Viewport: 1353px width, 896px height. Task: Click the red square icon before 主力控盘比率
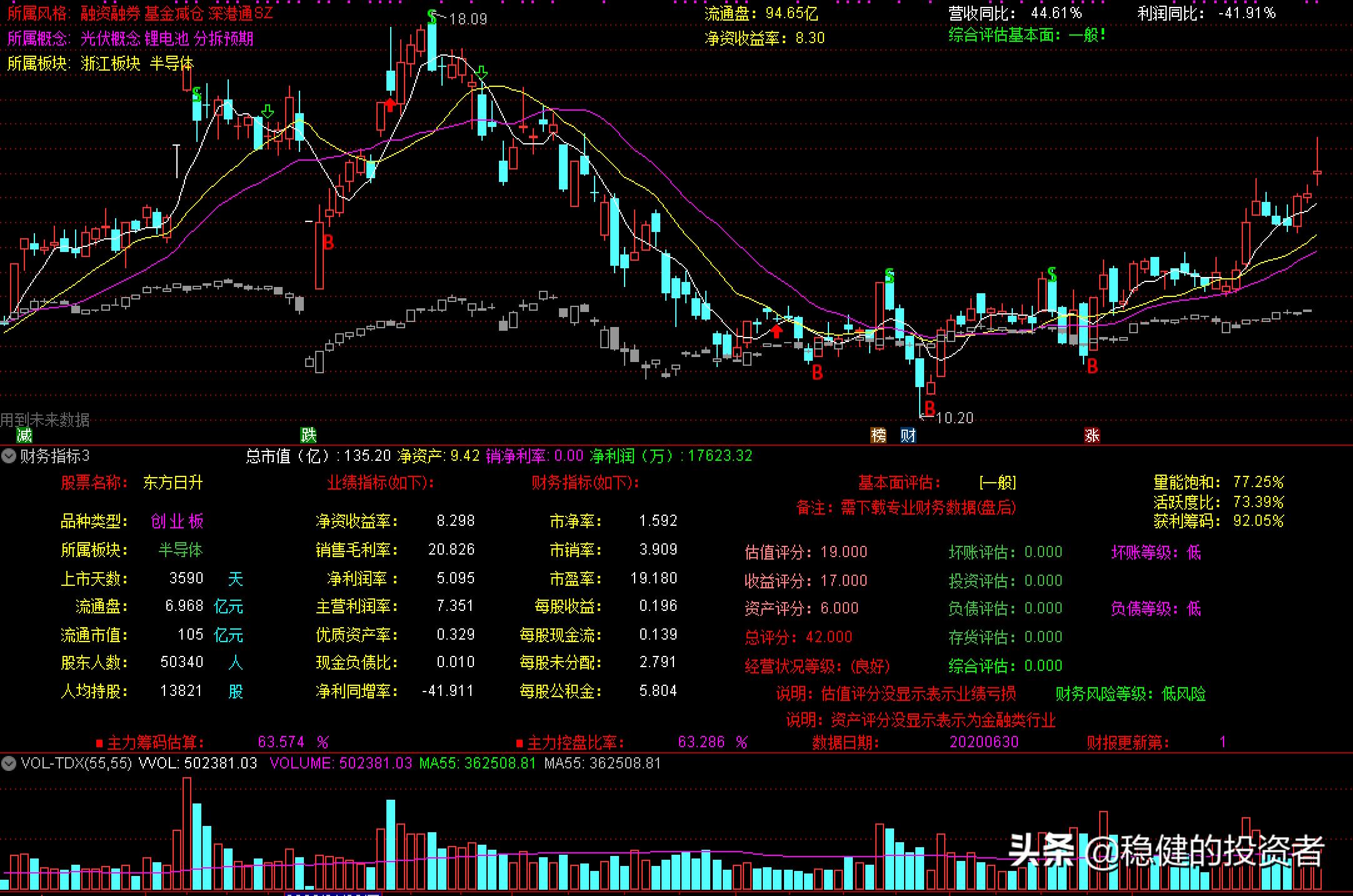pos(520,742)
